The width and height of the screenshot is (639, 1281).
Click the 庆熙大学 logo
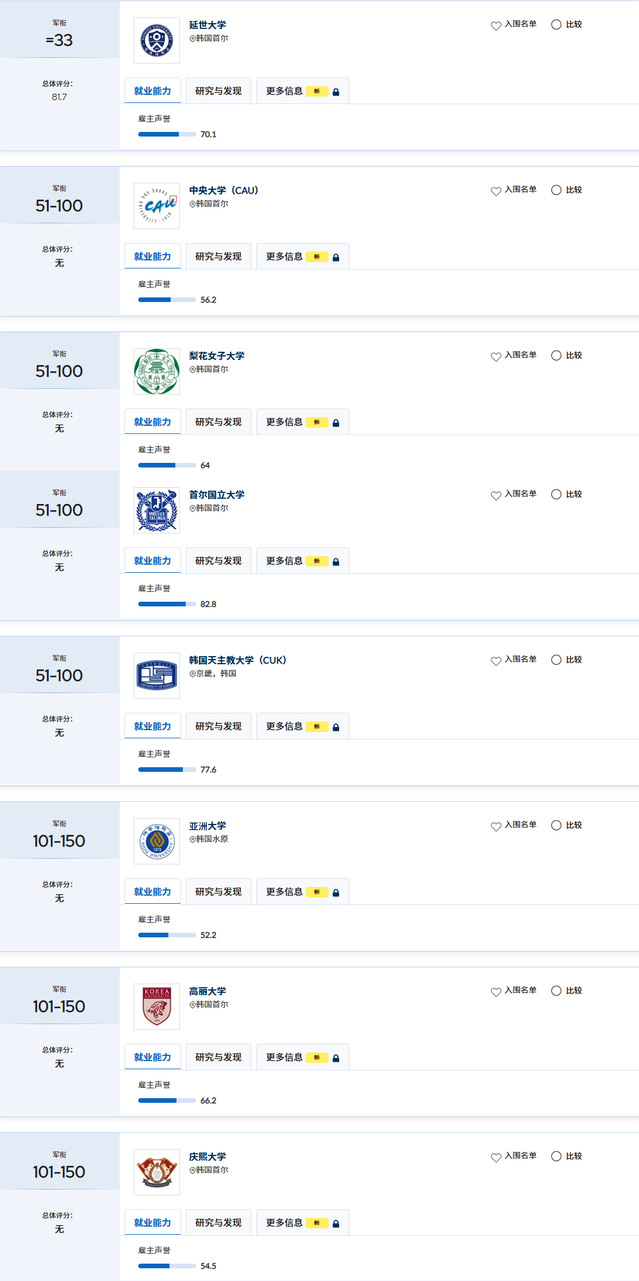156,1172
